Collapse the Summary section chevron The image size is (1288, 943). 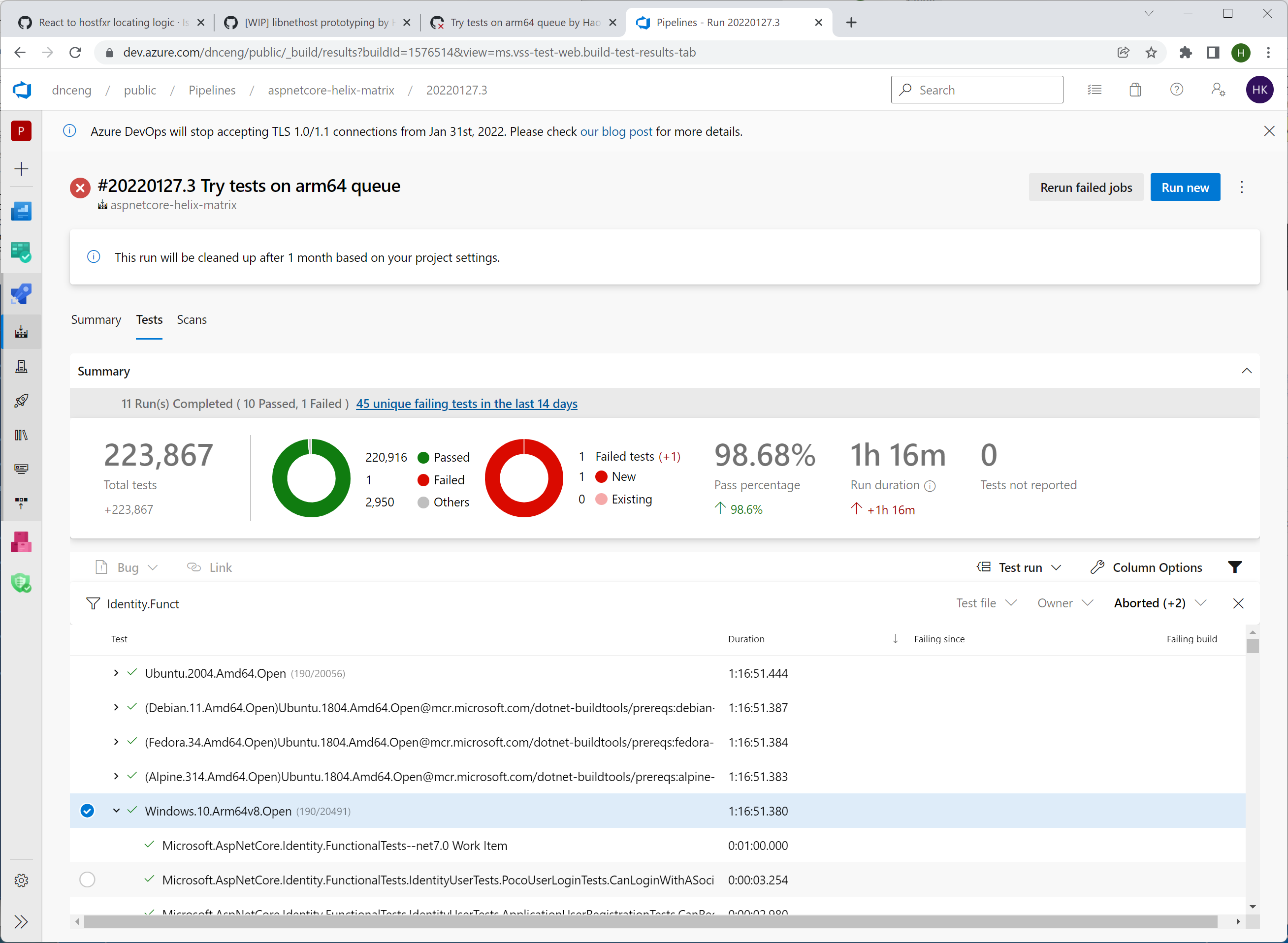tap(1246, 371)
